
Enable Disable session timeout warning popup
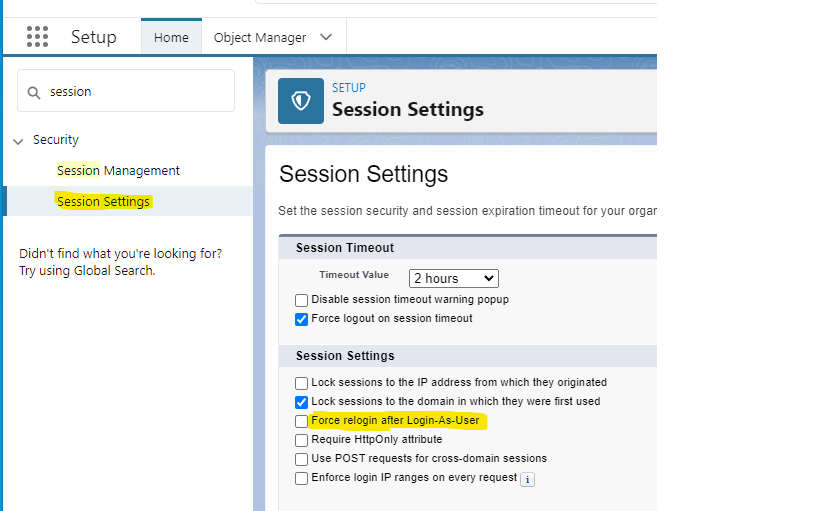click(x=302, y=300)
